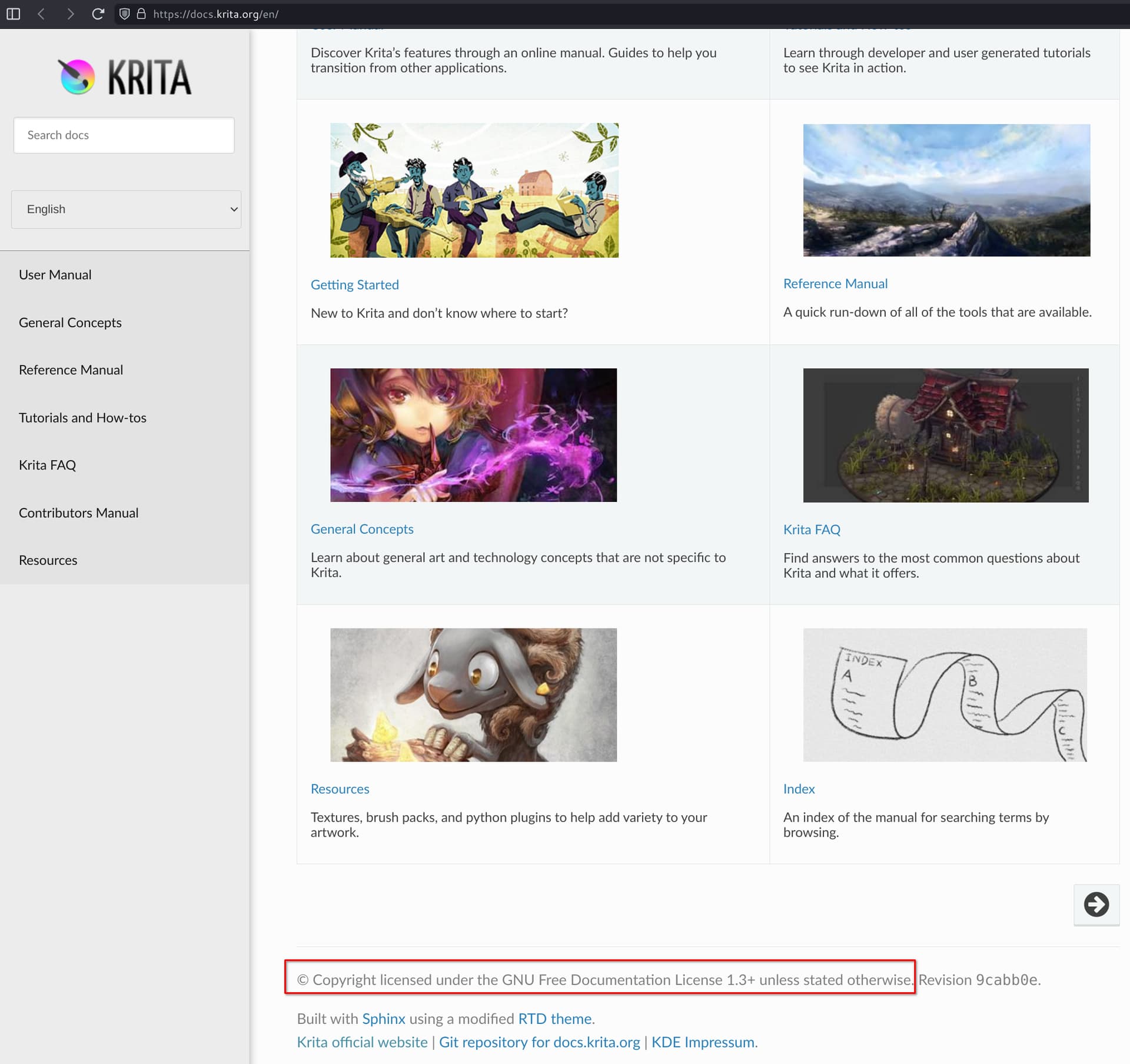1130x1064 pixels.
Task: Click the shield tracking protection icon
Action: coord(124,14)
